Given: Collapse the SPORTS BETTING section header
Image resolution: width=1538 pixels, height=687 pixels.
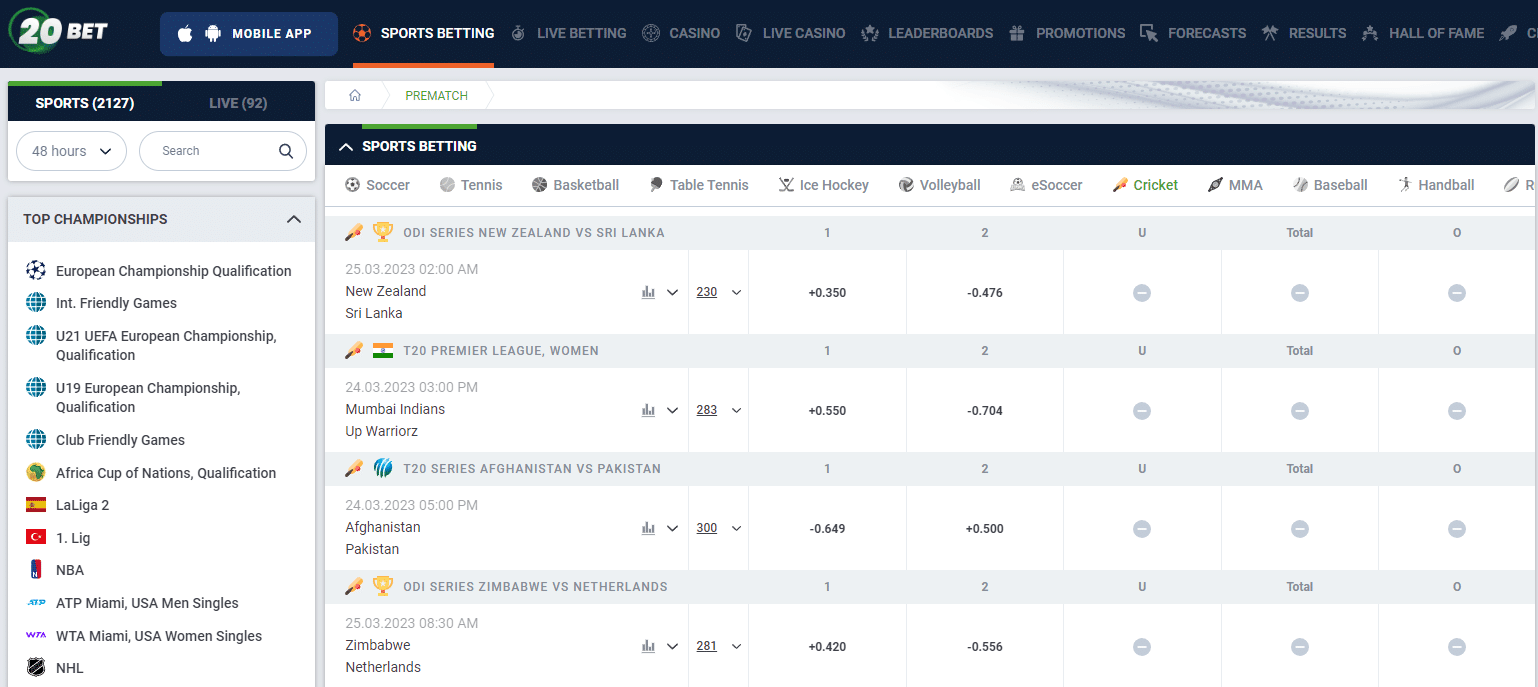Looking at the screenshot, I should pos(346,144).
